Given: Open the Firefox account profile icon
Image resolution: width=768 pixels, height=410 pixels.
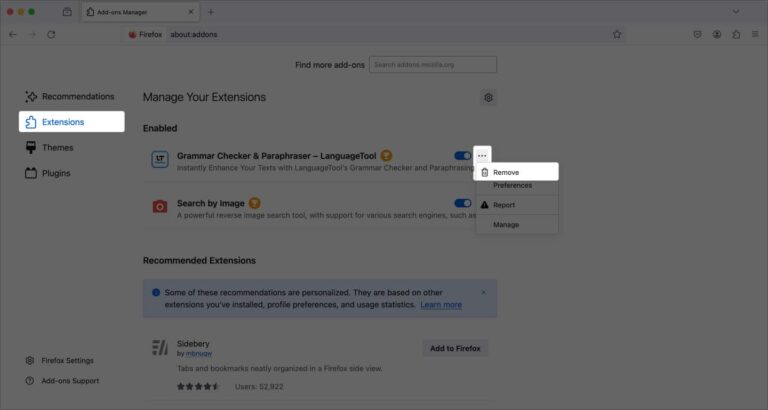Looking at the screenshot, I should 717,34.
